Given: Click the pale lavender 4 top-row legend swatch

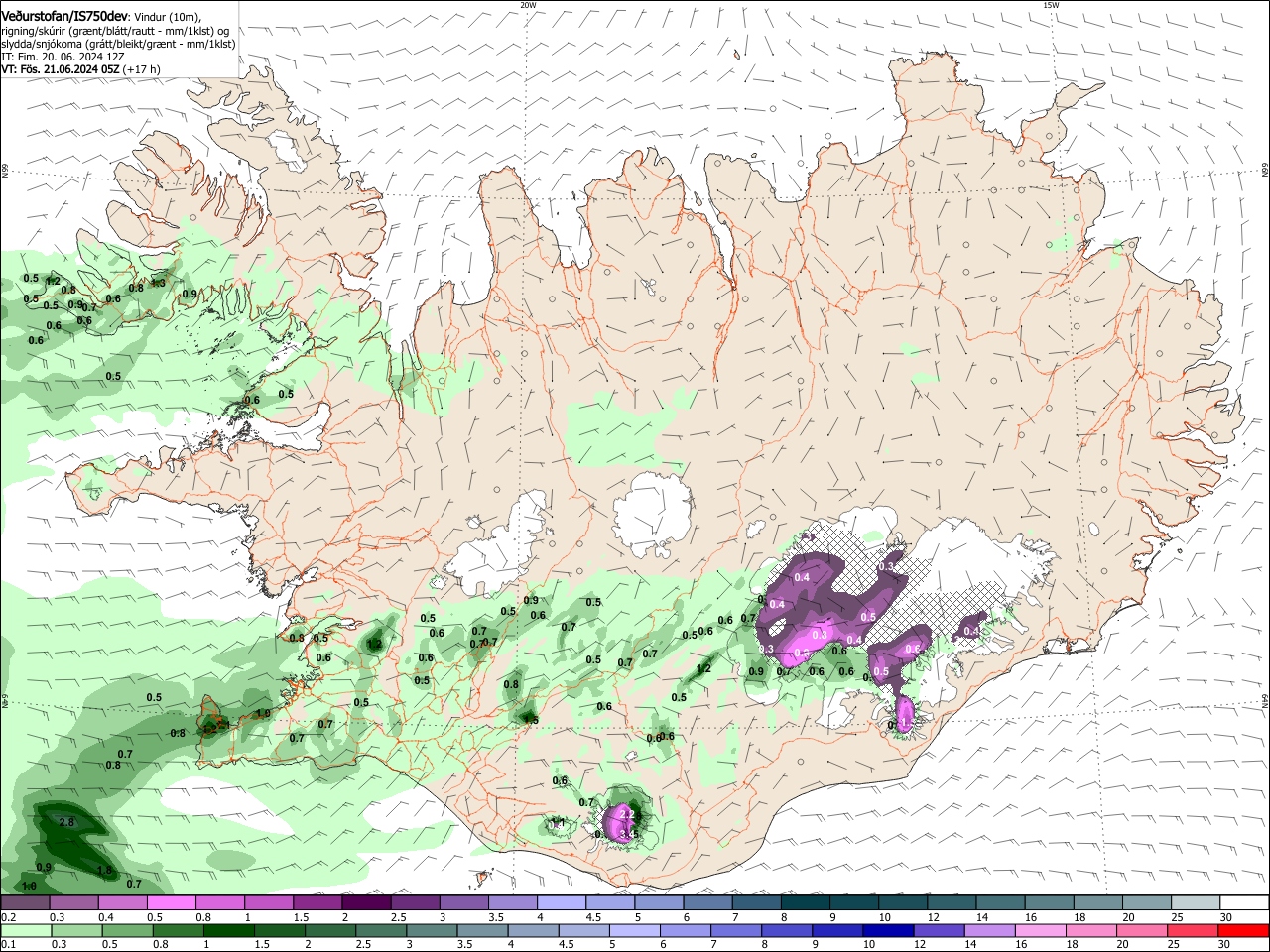Looking at the screenshot, I should point(562,903).
